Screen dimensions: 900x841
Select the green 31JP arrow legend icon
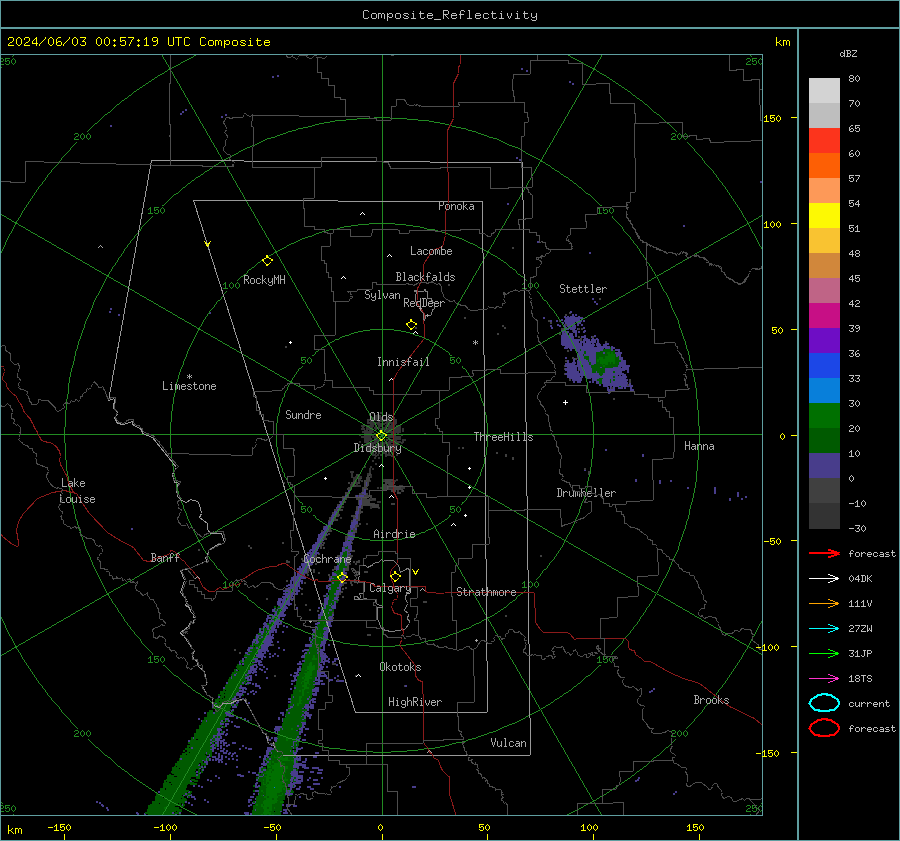coord(824,653)
